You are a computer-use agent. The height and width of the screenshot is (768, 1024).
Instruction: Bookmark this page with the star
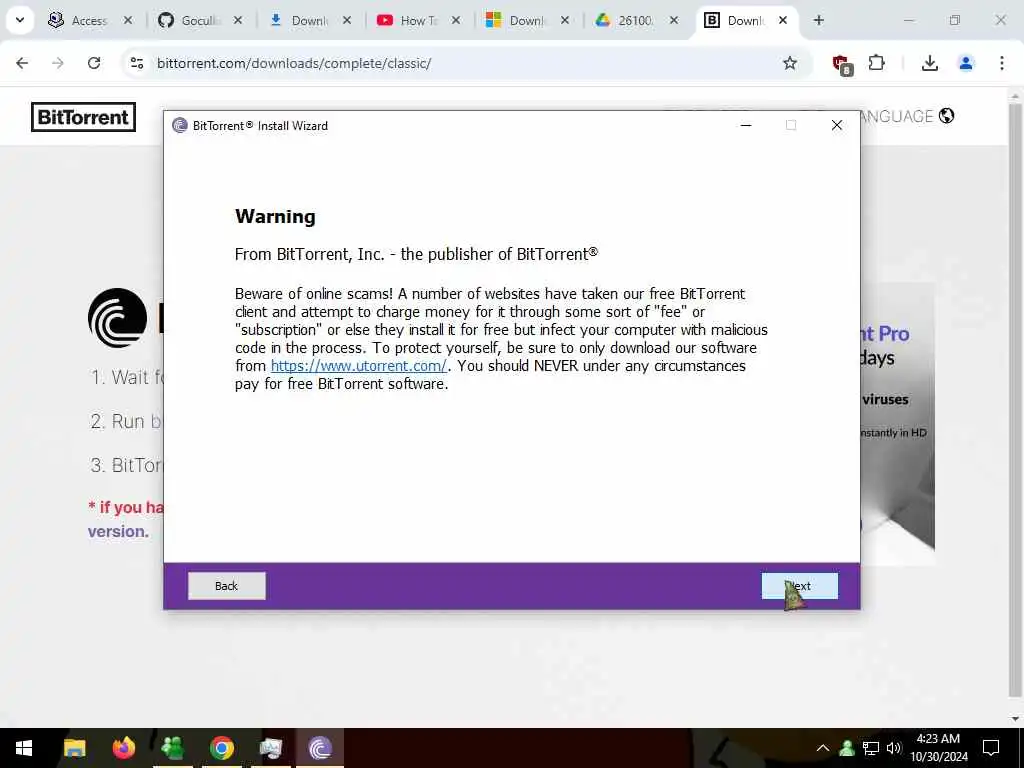click(790, 63)
